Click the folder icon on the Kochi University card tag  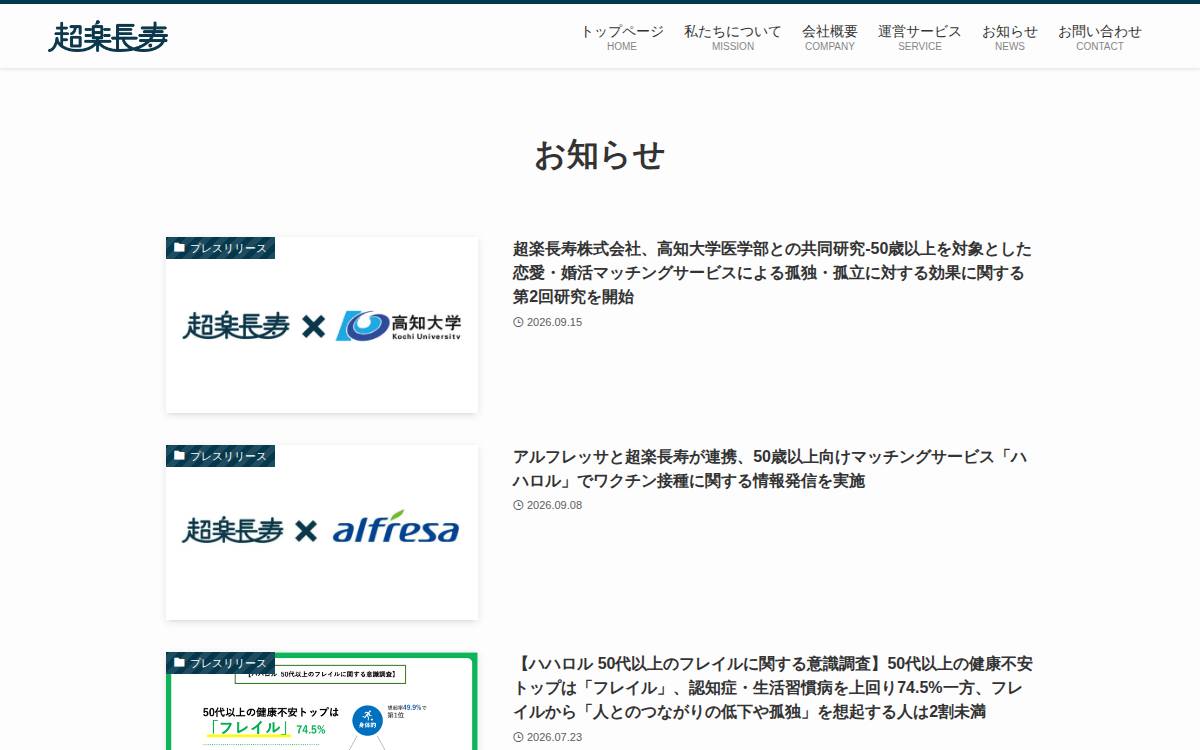179,248
